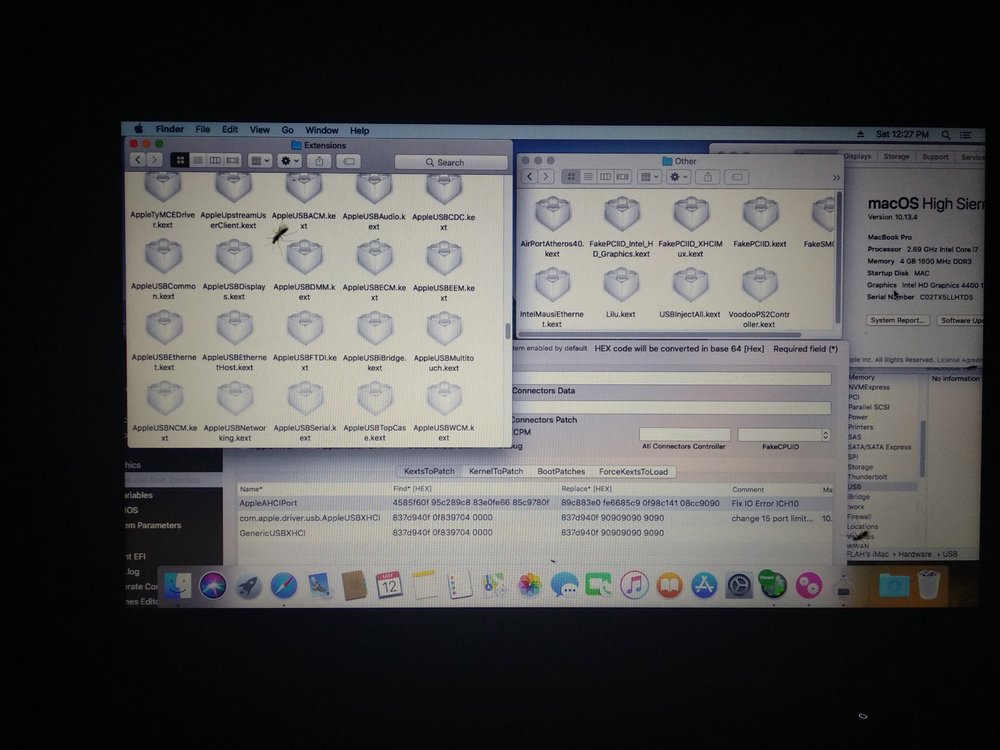Open the arrange dropdown in Extensions window
The height and width of the screenshot is (750, 1000).
(259, 160)
